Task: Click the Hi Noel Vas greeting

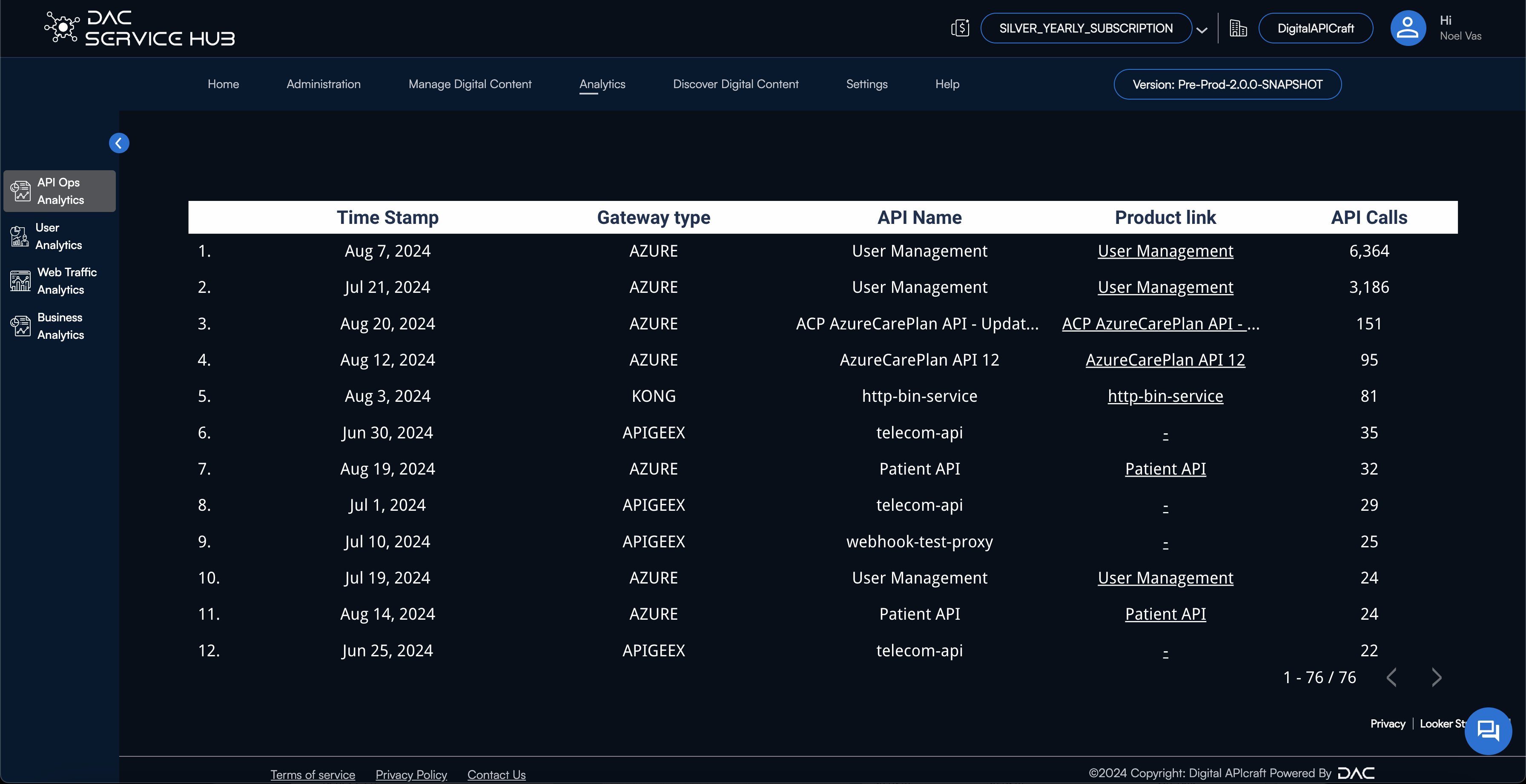Action: click(x=1460, y=28)
